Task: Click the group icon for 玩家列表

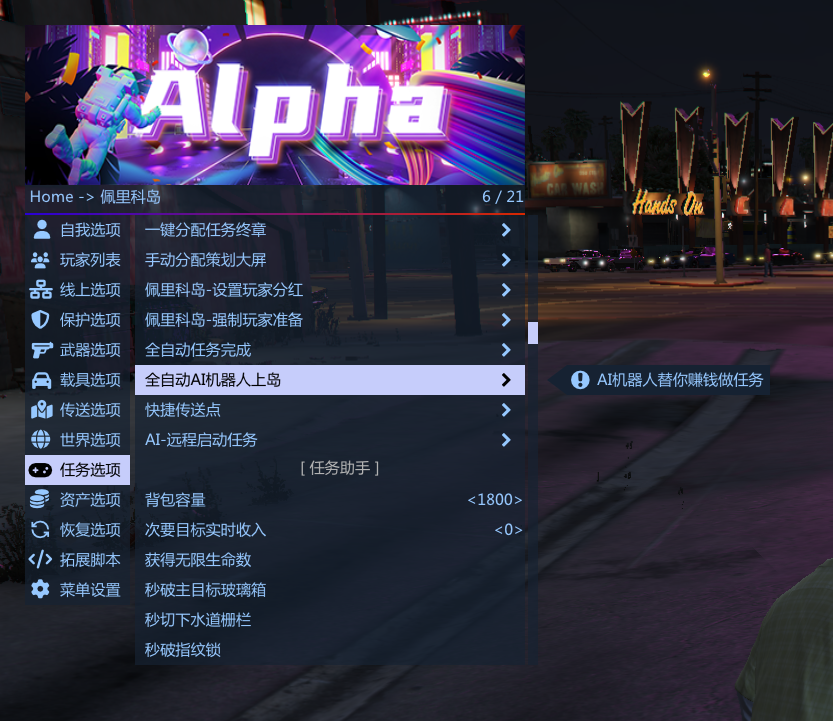Action: 41,260
